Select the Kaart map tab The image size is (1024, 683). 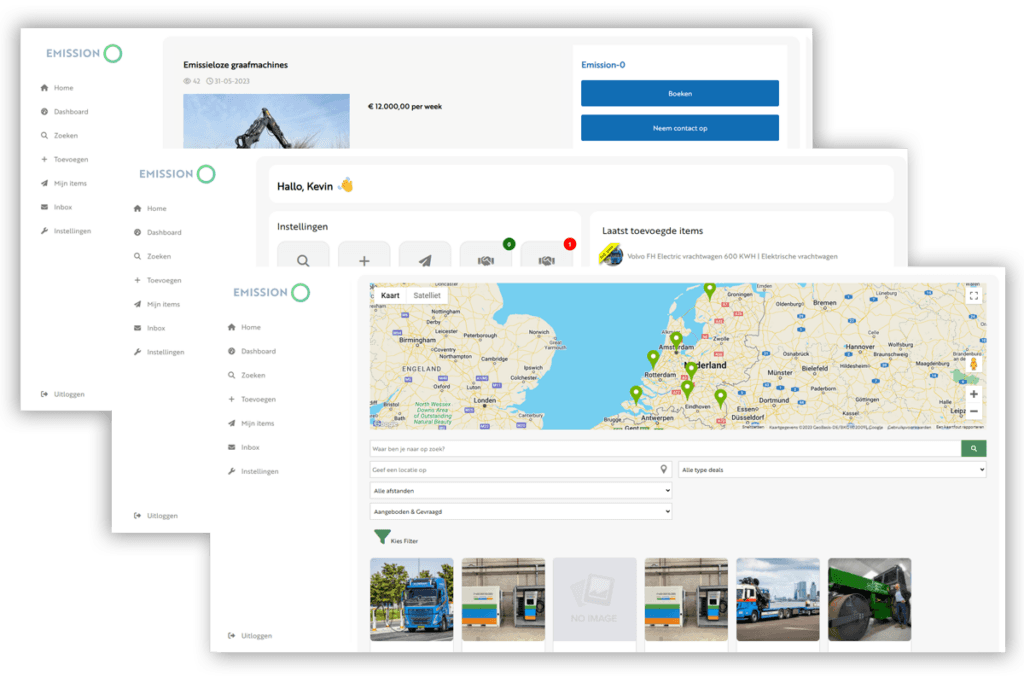click(x=390, y=296)
